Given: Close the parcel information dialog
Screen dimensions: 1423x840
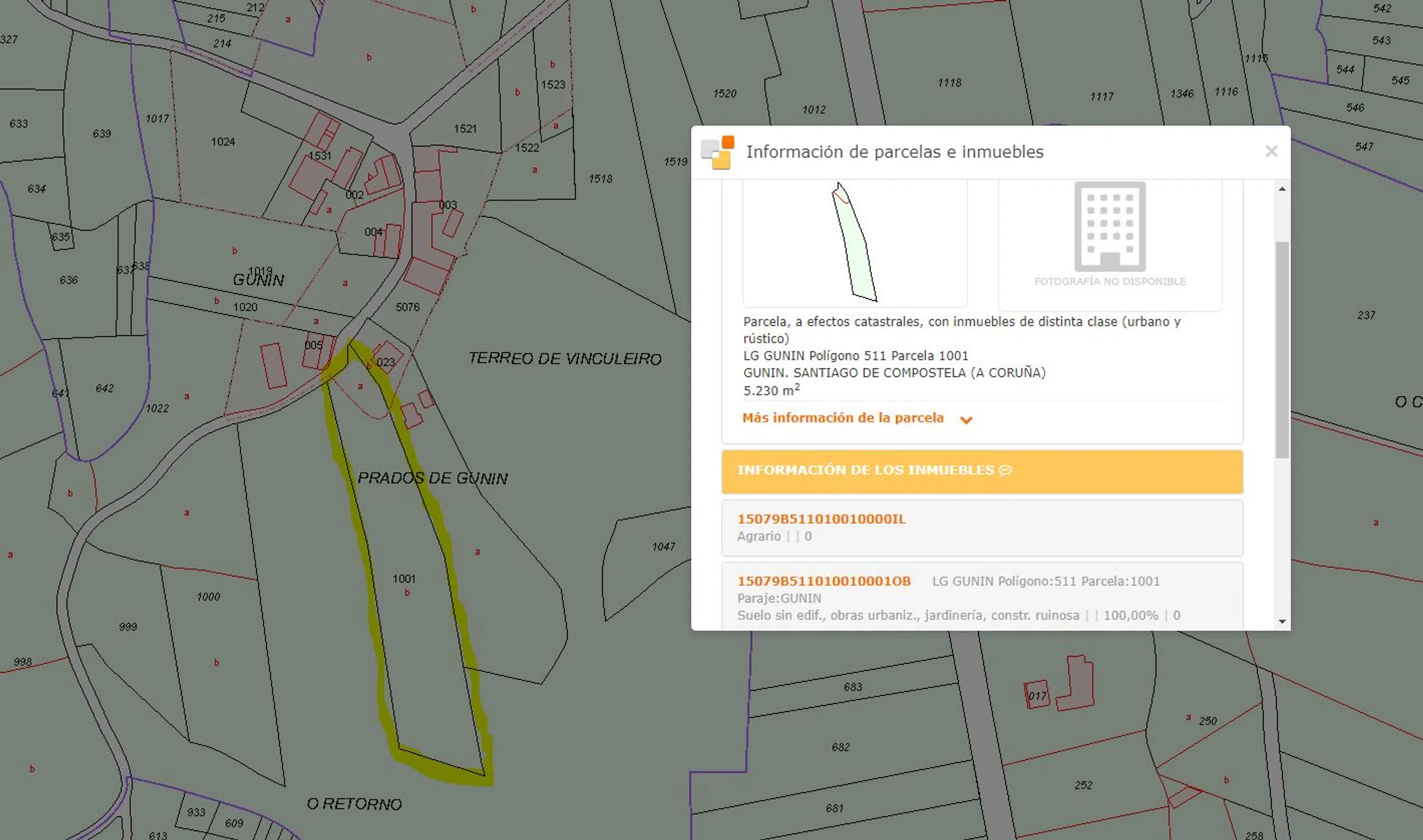Looking at the screenshot, I should 1271,151.
